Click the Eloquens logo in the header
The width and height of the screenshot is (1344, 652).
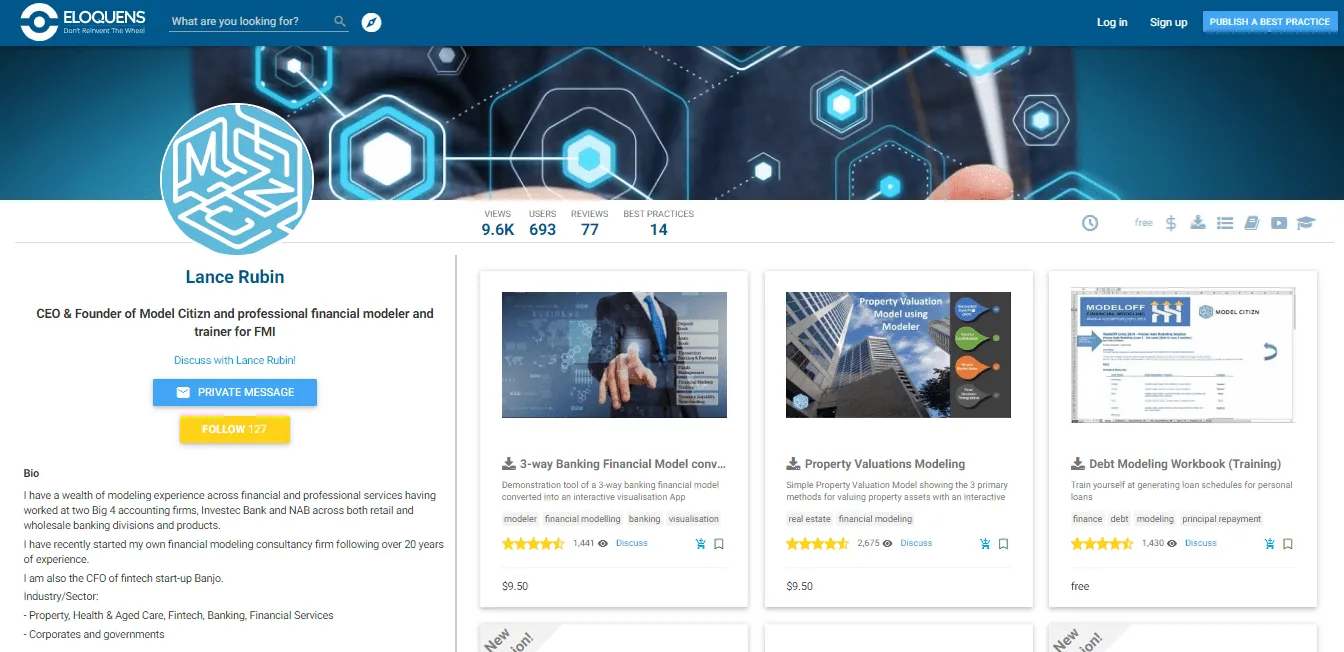click(x=83, y=22)
